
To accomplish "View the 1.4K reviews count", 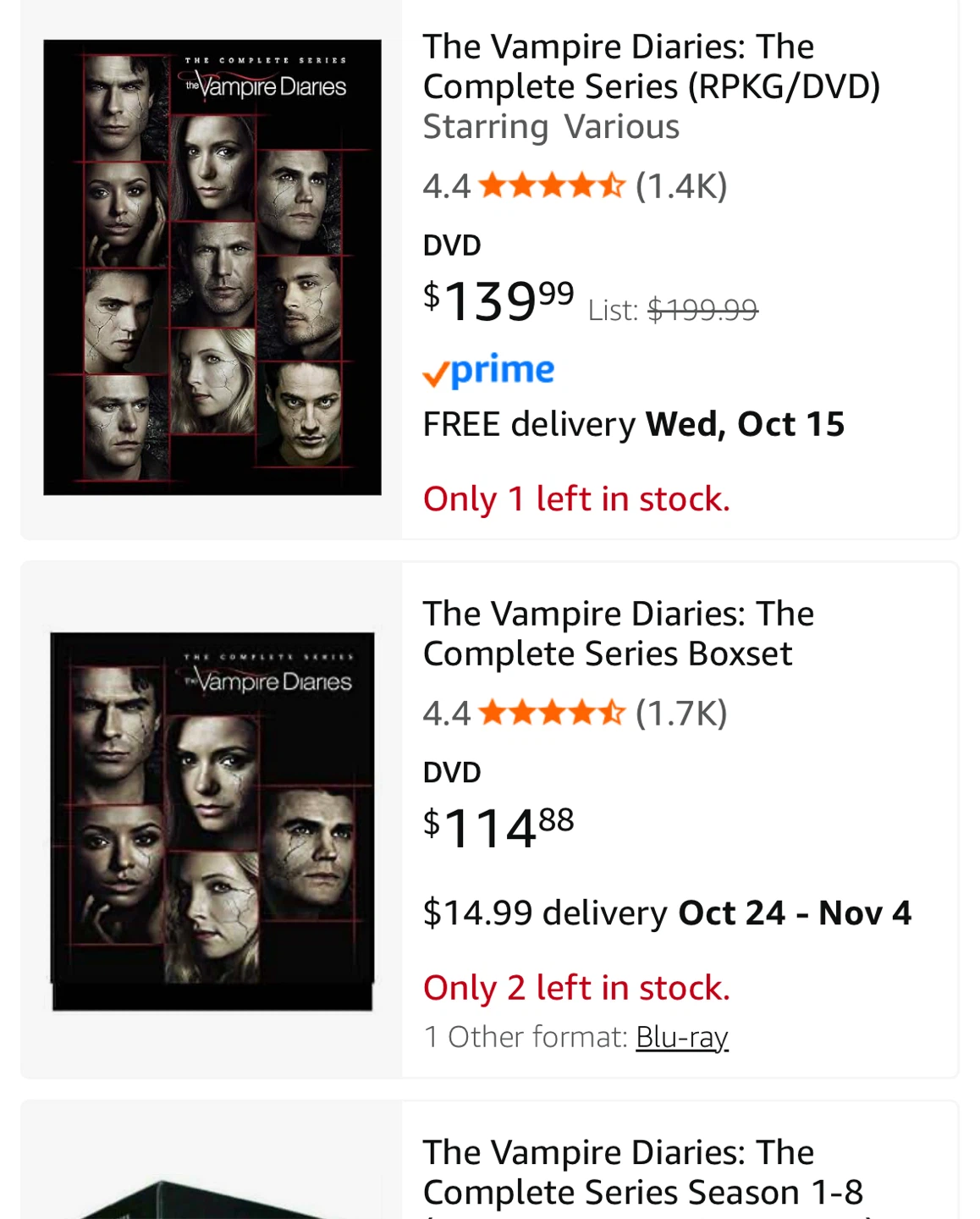I will [x=681, y=185].
